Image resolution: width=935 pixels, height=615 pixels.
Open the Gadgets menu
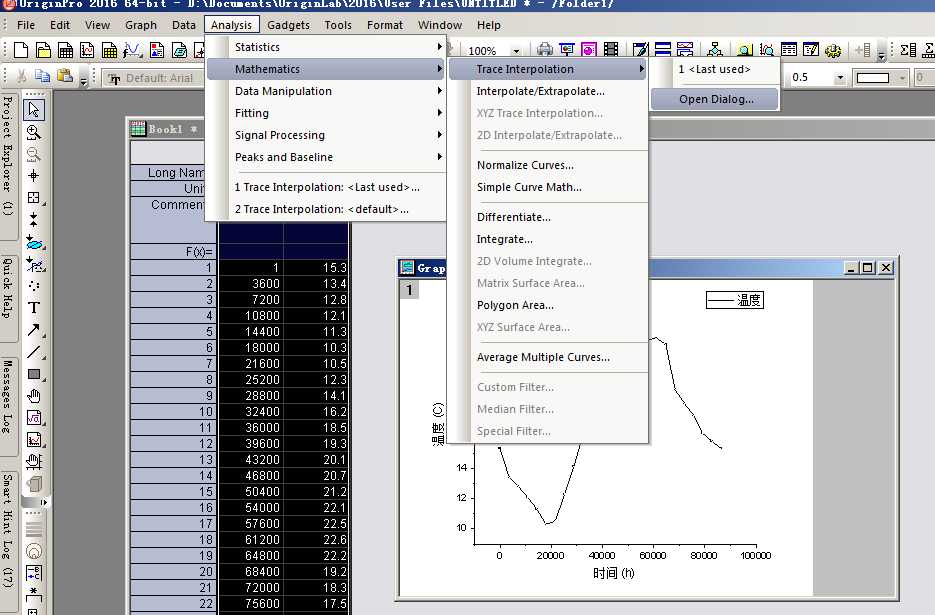[288, 25]
